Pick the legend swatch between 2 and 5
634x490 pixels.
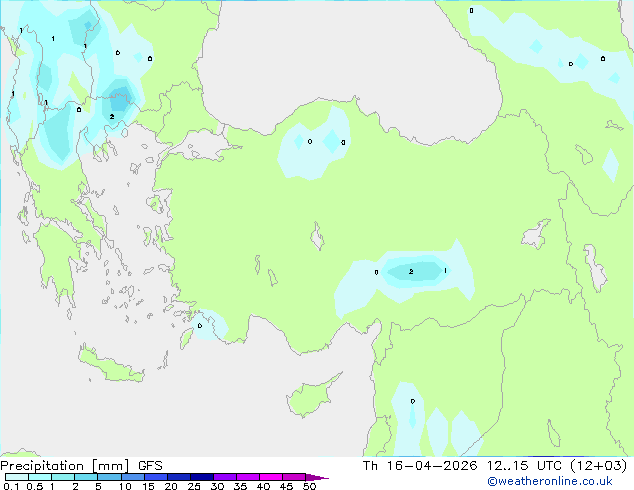[x=86, y=477]
